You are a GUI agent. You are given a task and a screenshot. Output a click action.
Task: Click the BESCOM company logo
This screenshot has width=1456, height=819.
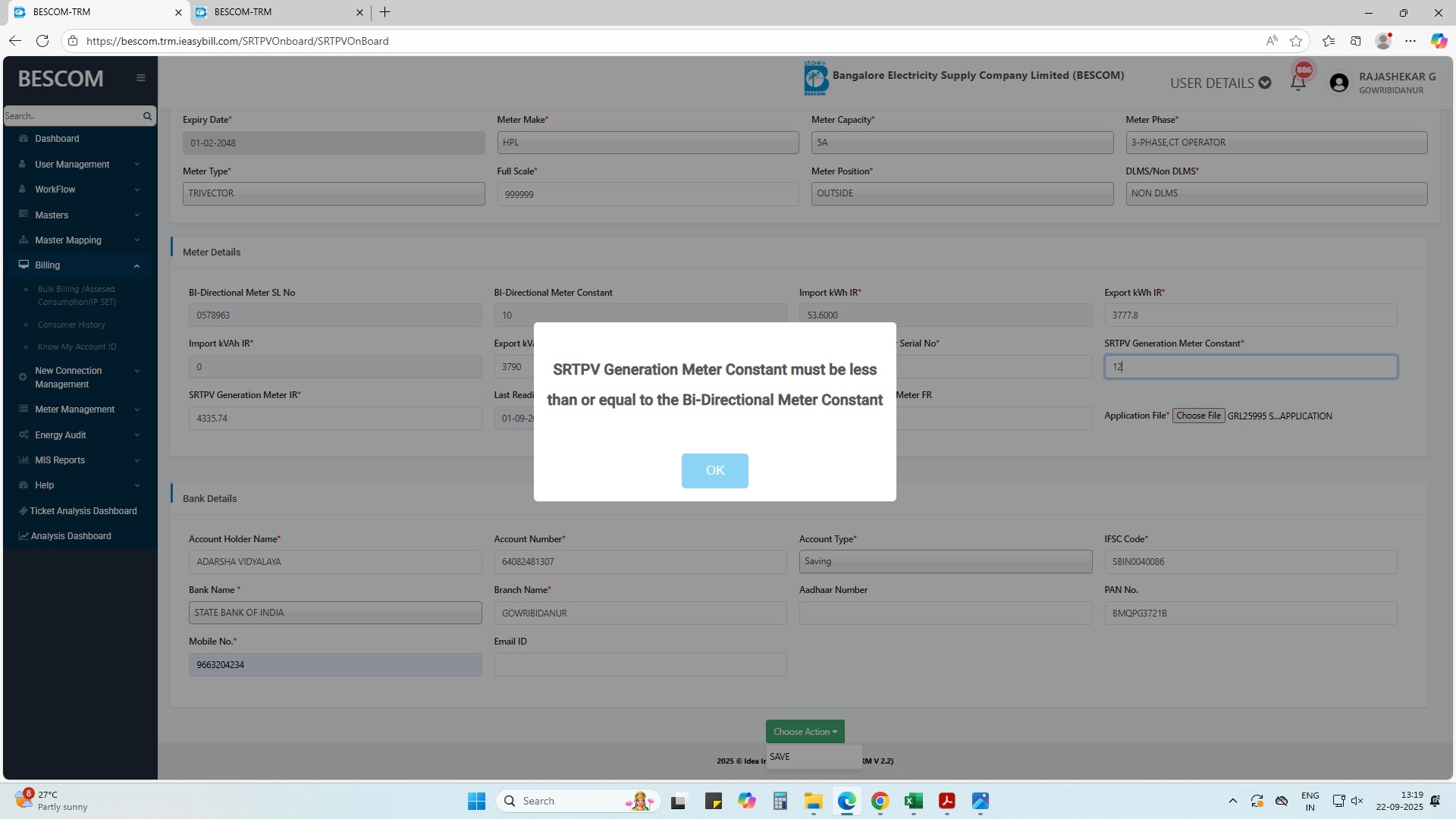click(815, 78)
